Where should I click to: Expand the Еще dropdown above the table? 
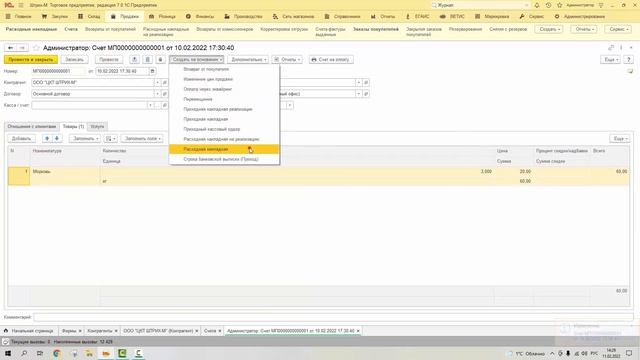620,139
